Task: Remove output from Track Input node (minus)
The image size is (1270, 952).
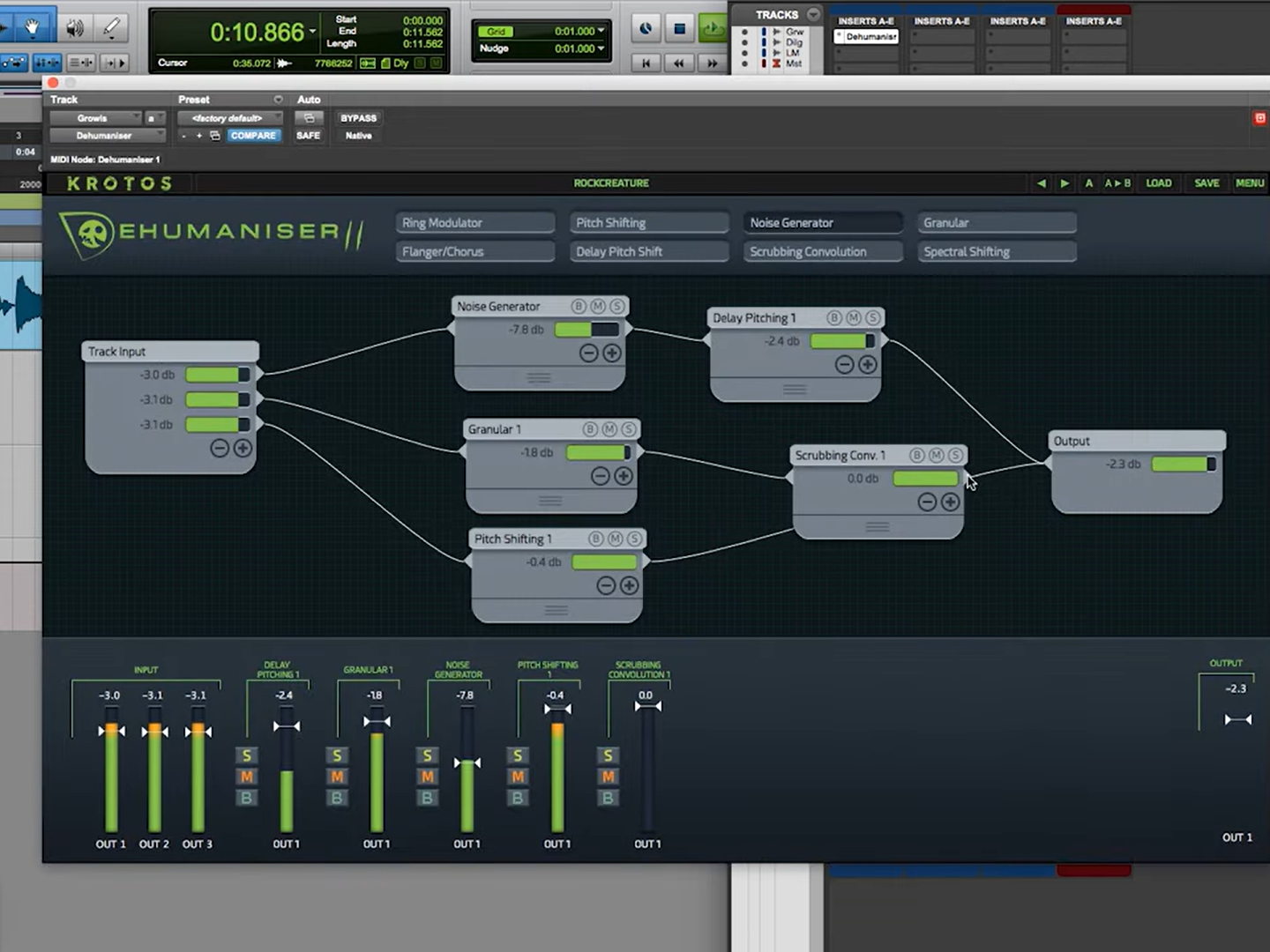Action: coord(220,448)
